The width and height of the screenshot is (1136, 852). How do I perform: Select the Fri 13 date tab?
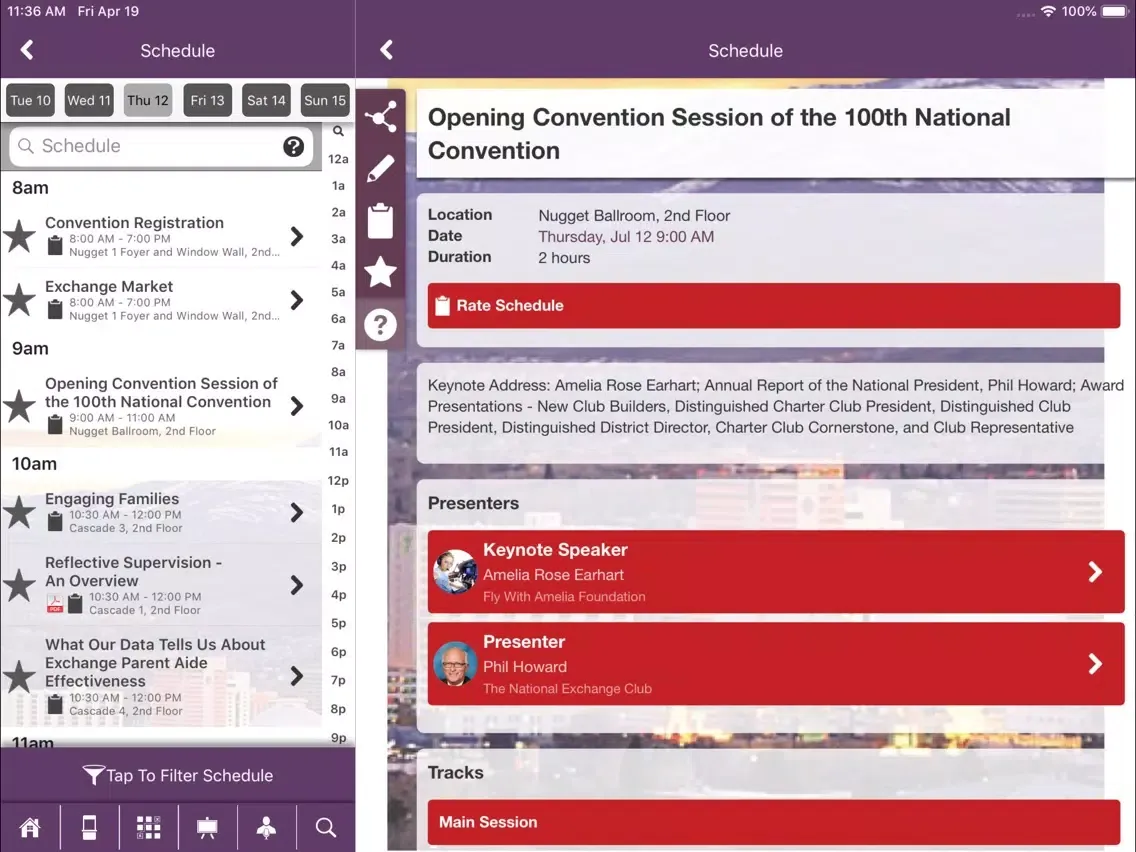click(207, 101)
